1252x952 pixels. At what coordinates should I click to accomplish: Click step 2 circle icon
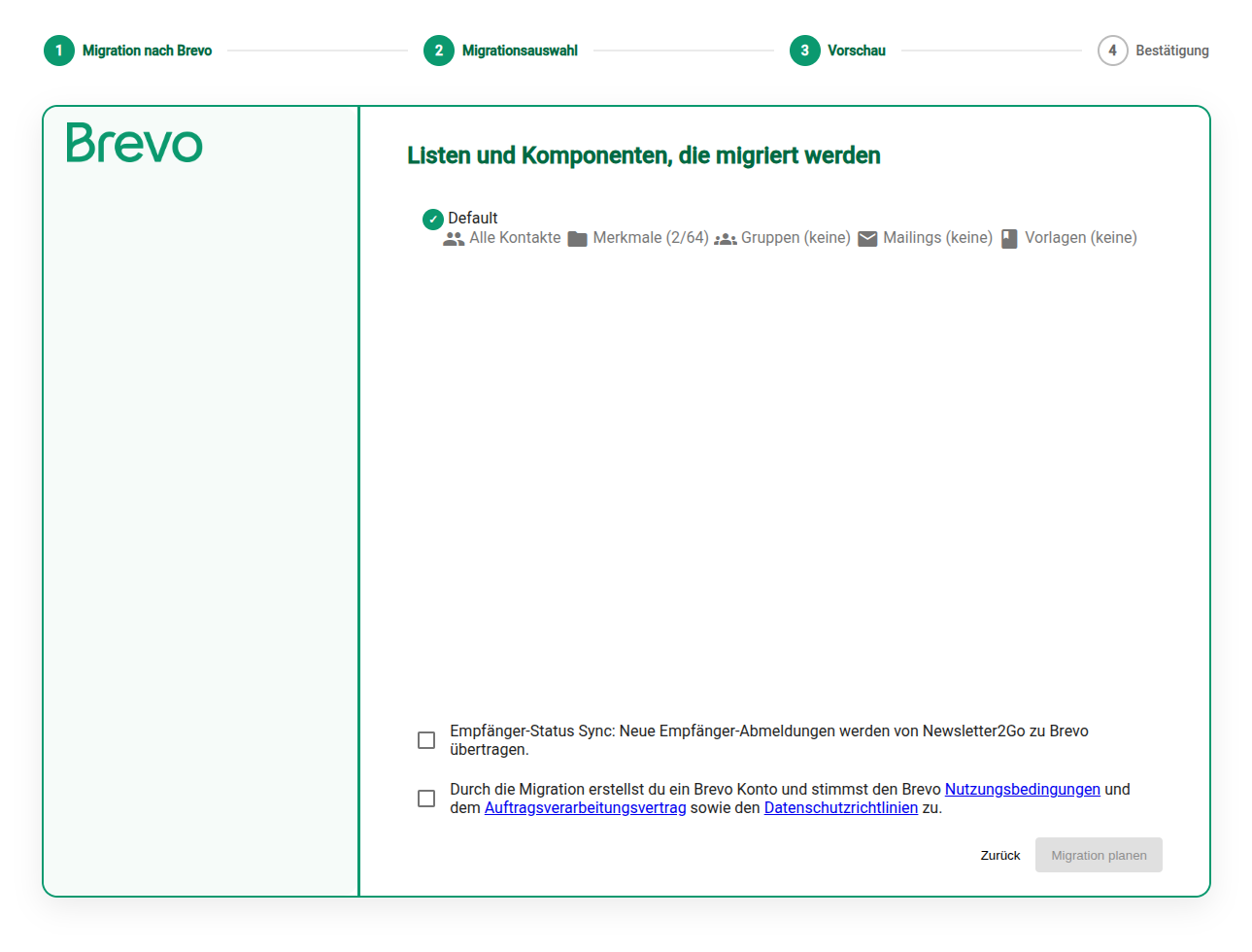[x=439, y=51]
